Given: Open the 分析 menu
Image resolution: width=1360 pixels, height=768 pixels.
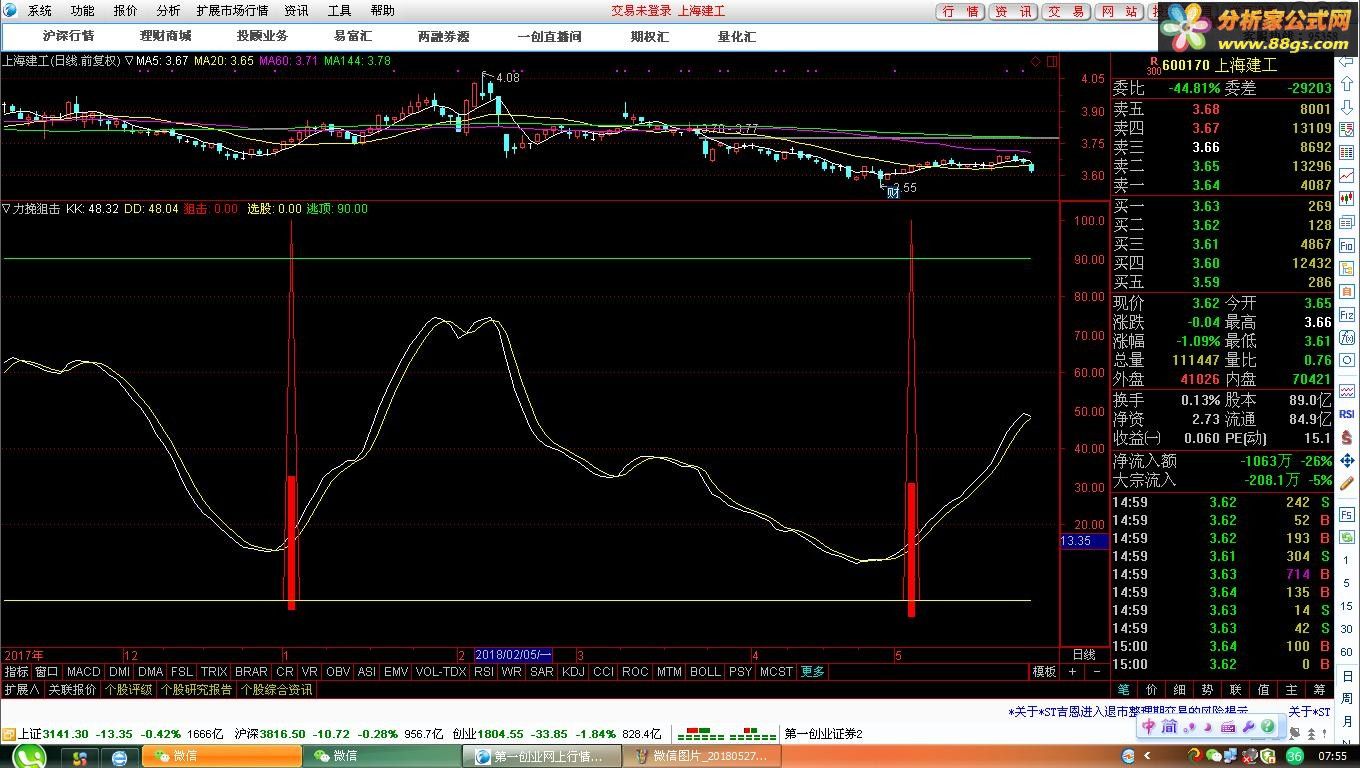Looking at the screenshot, I should [168, 11].
